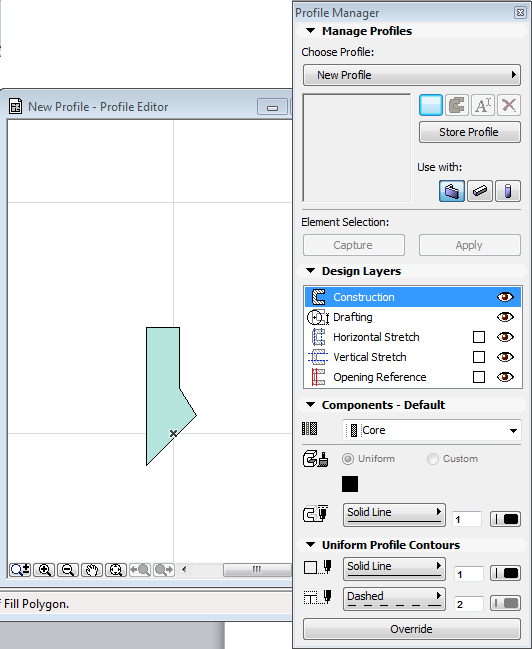Hide the Construction layer eye
The image size is (532, 649).
(x=505, y=297)
